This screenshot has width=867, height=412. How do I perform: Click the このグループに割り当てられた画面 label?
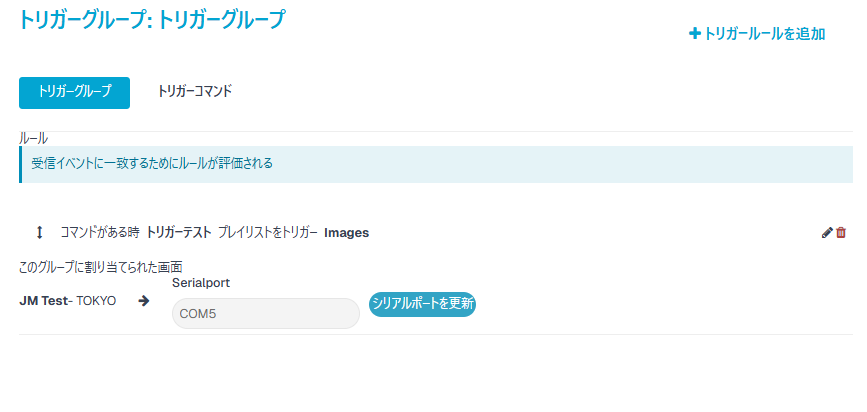(101, 267)
